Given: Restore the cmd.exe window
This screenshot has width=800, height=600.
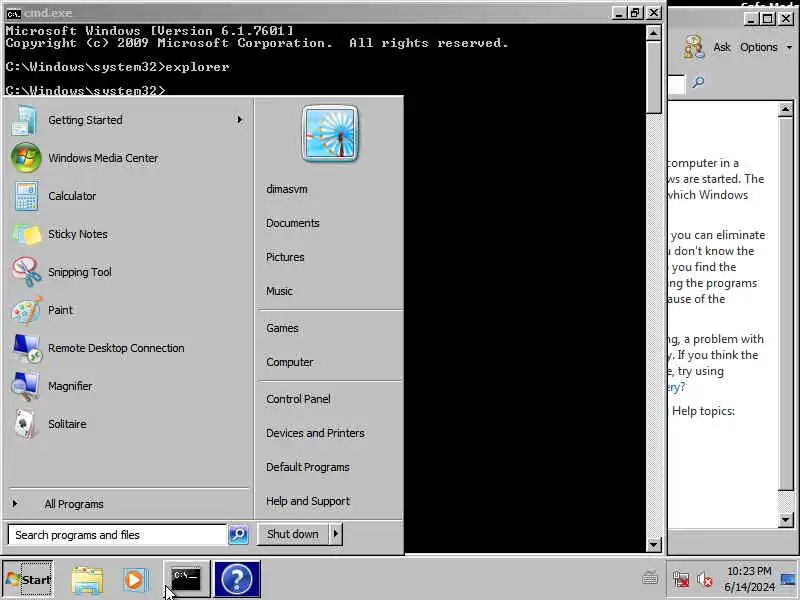Looking at the screenshot, I should (x=635, y=13).
